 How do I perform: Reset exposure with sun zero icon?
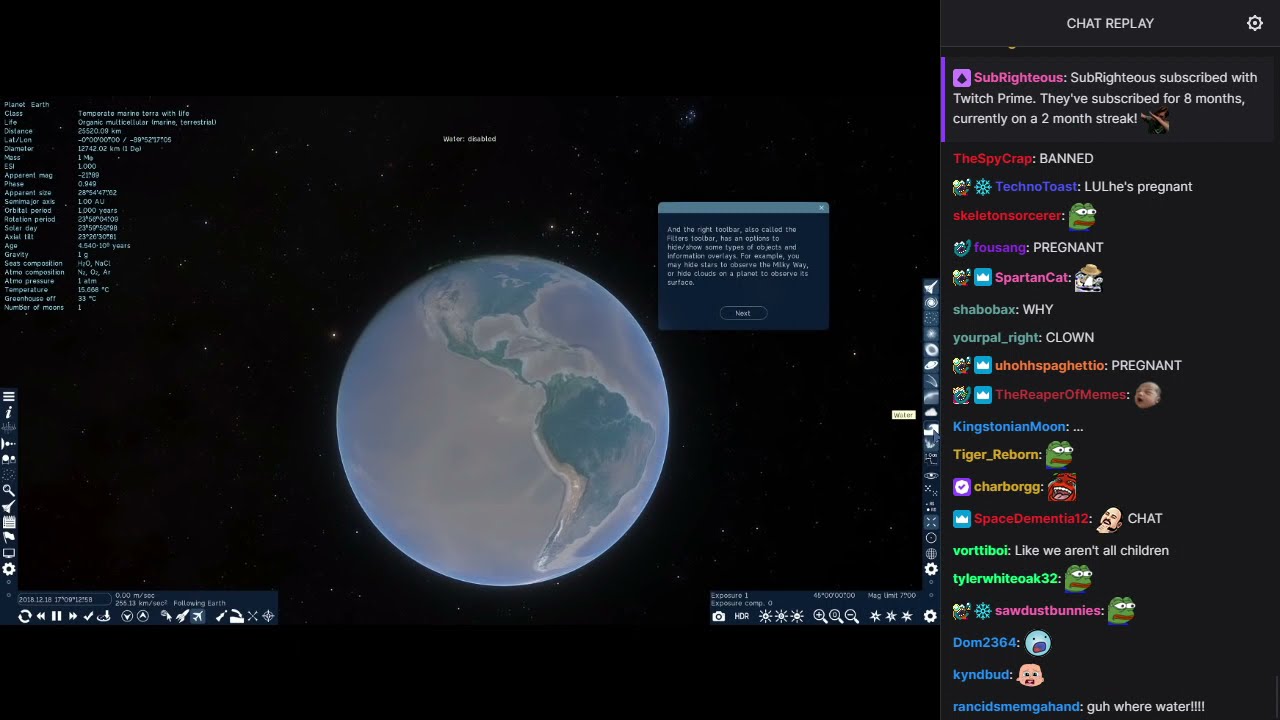click(781, 616)
